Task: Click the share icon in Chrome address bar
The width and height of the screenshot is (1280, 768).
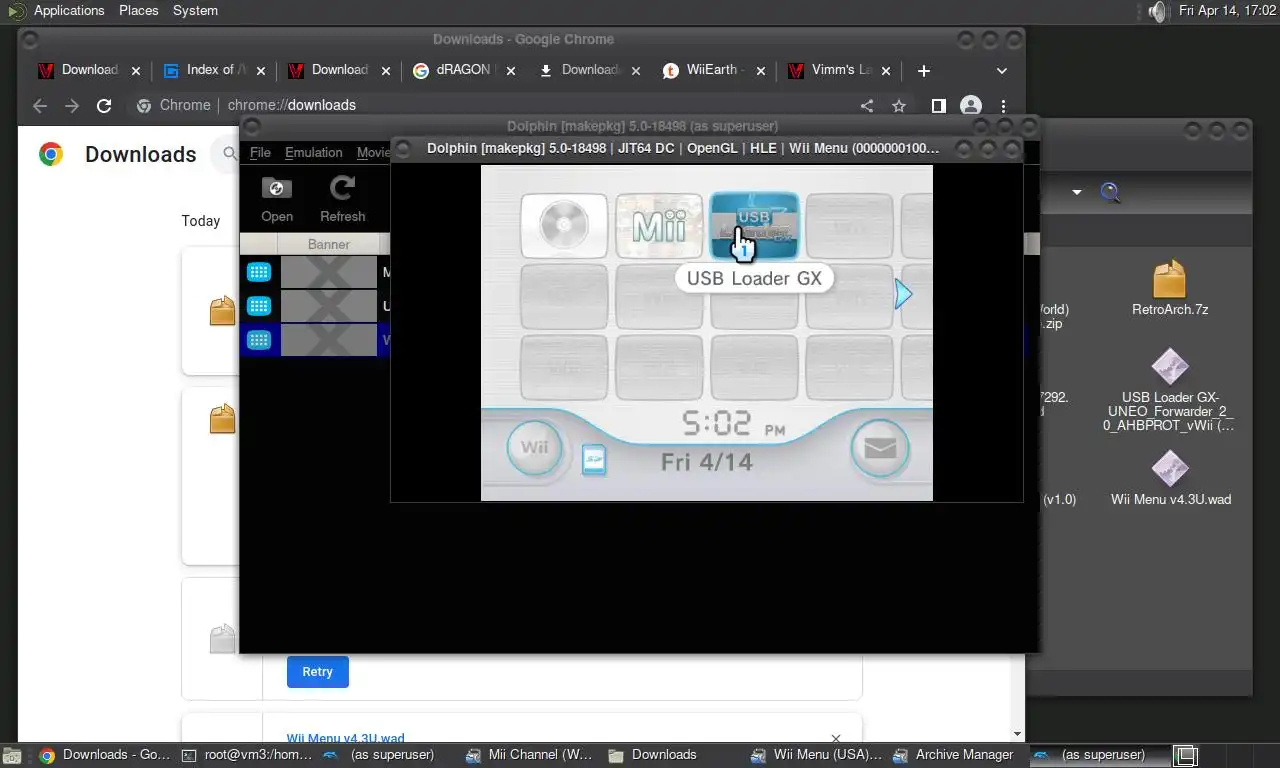Action: pyautogui.click(x=867, y=105)
